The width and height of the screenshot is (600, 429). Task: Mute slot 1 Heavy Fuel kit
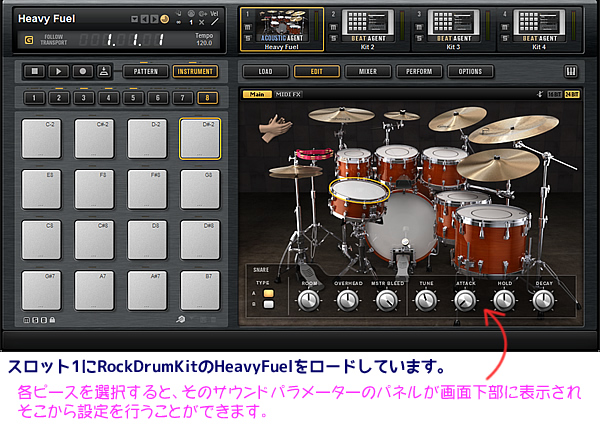tap(248, 27)
